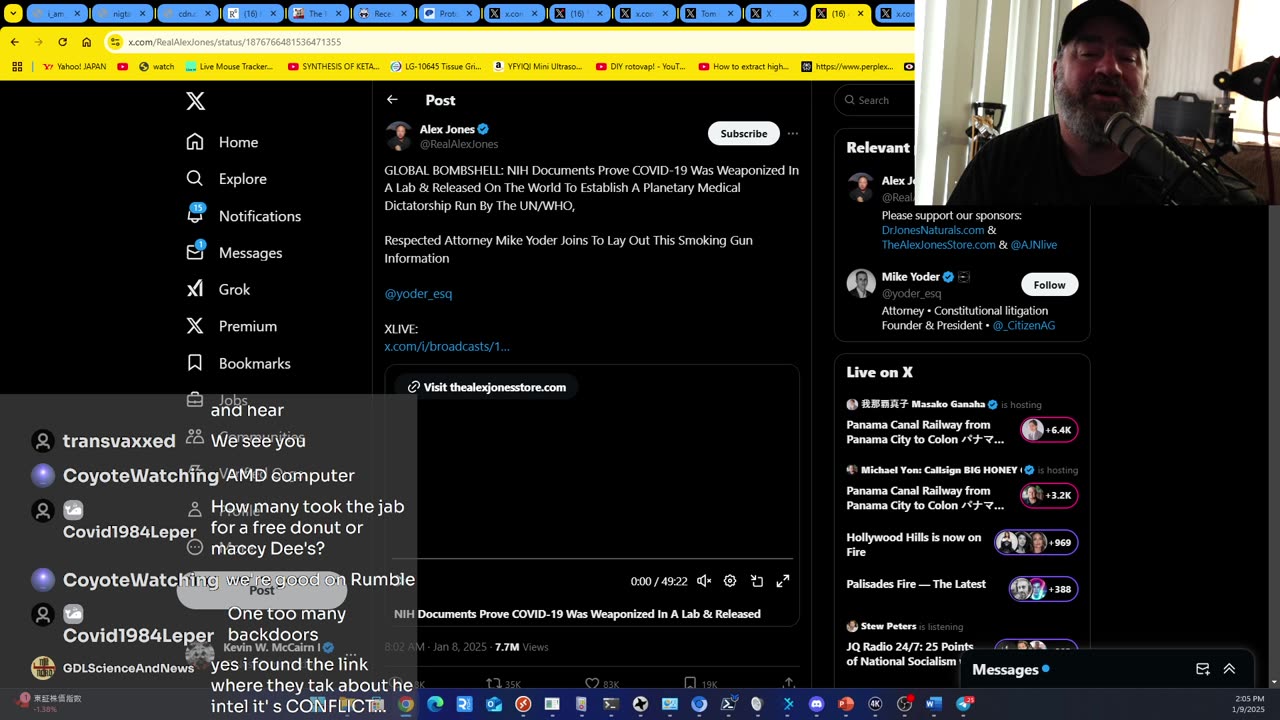Open Grok in X sidebar
Viewport: 1280px width, 720px height.
coord(218,289)
